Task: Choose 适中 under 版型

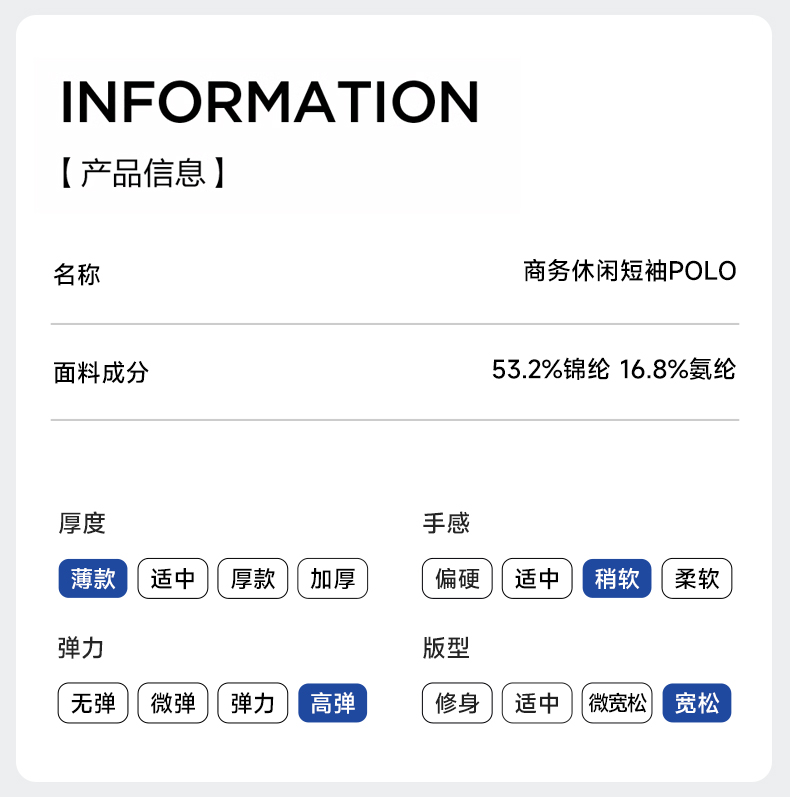Action: click(537, 703)
